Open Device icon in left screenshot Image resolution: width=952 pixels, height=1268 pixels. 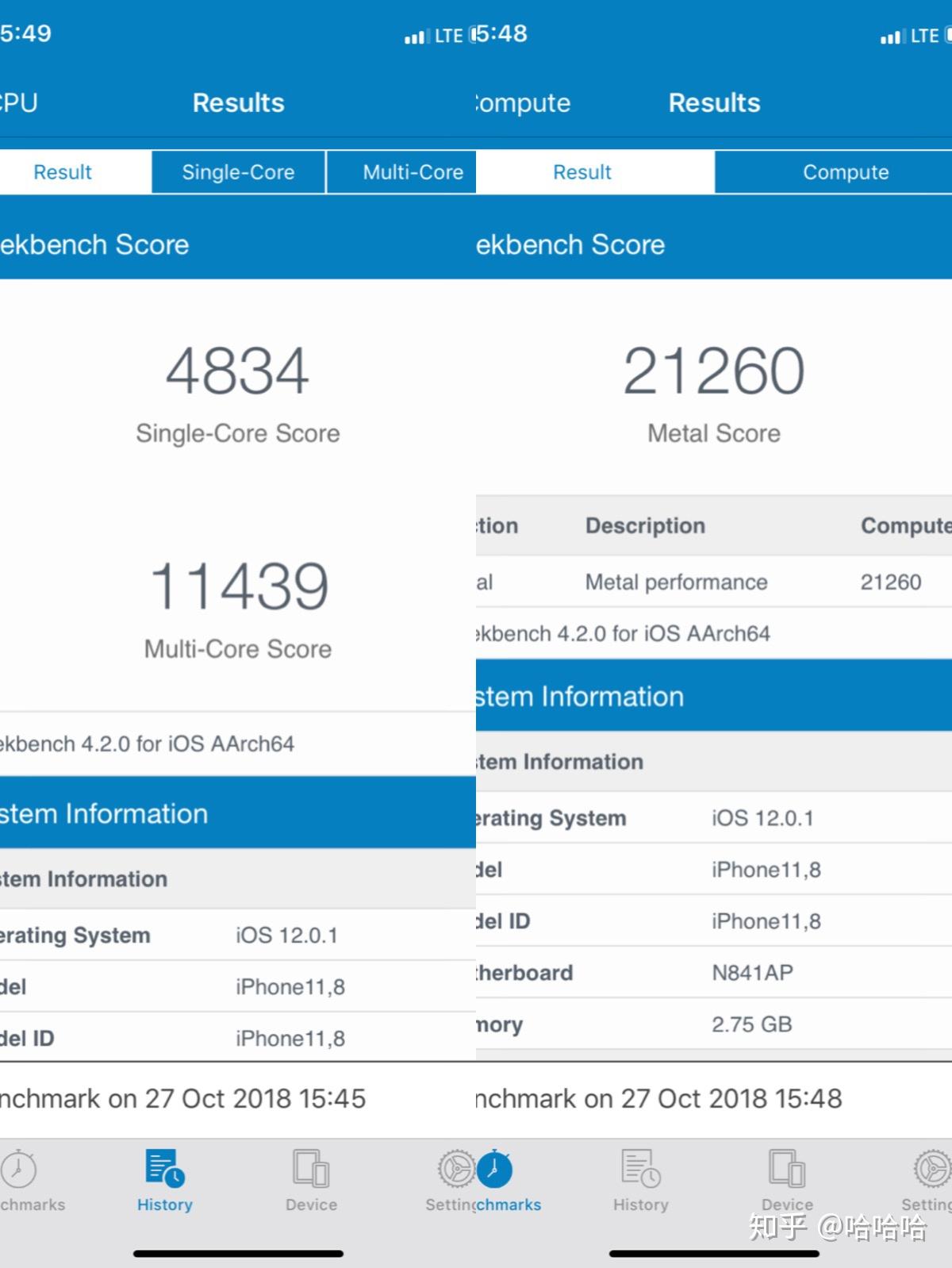(x=311, y=1169)
